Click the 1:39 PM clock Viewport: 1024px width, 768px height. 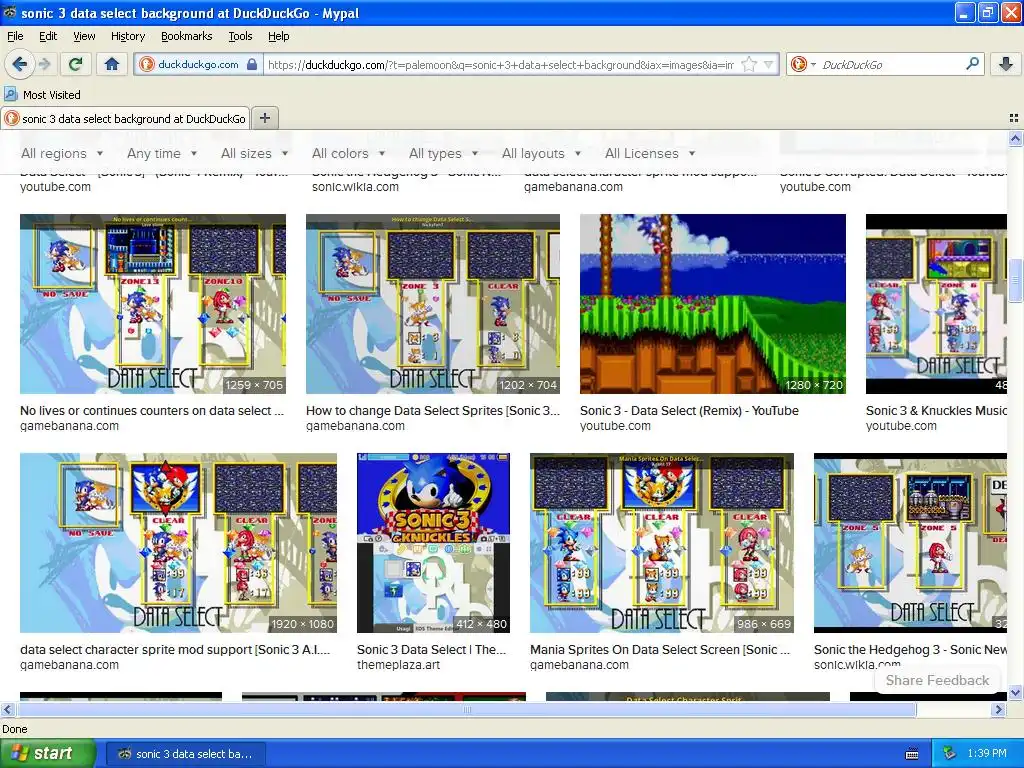[987, 754]
